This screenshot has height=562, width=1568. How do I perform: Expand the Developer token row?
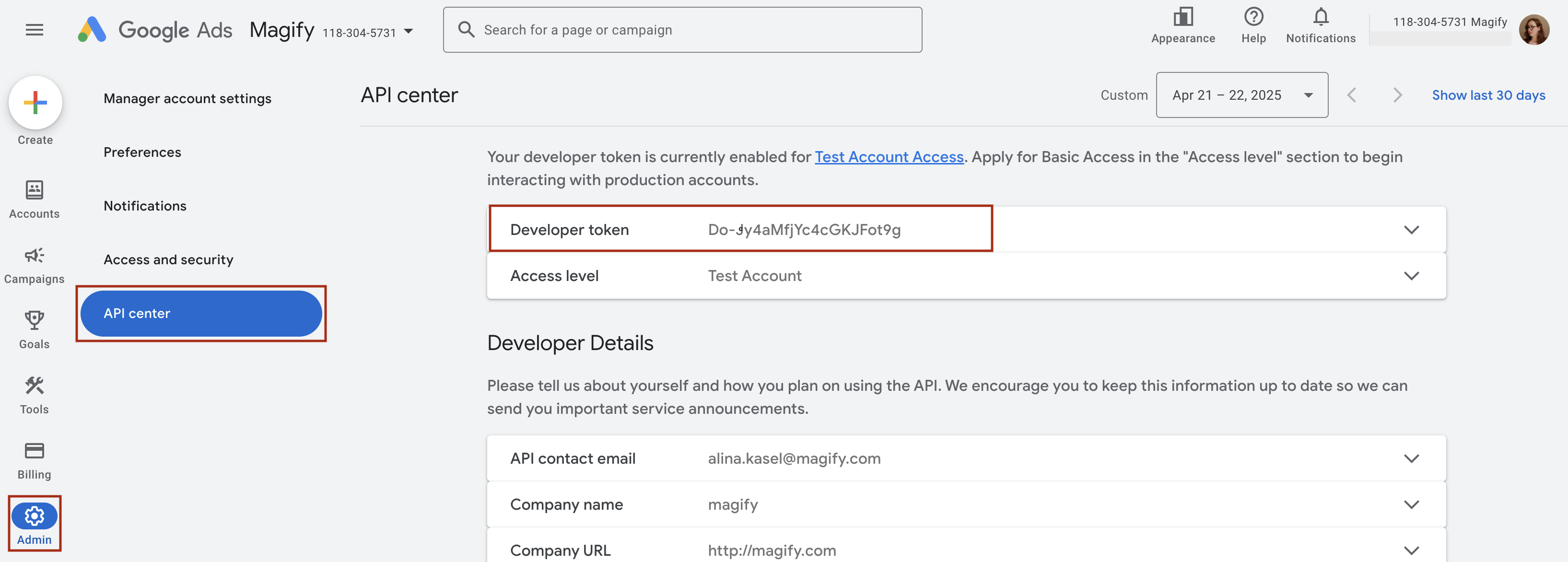pos(1410,230)
